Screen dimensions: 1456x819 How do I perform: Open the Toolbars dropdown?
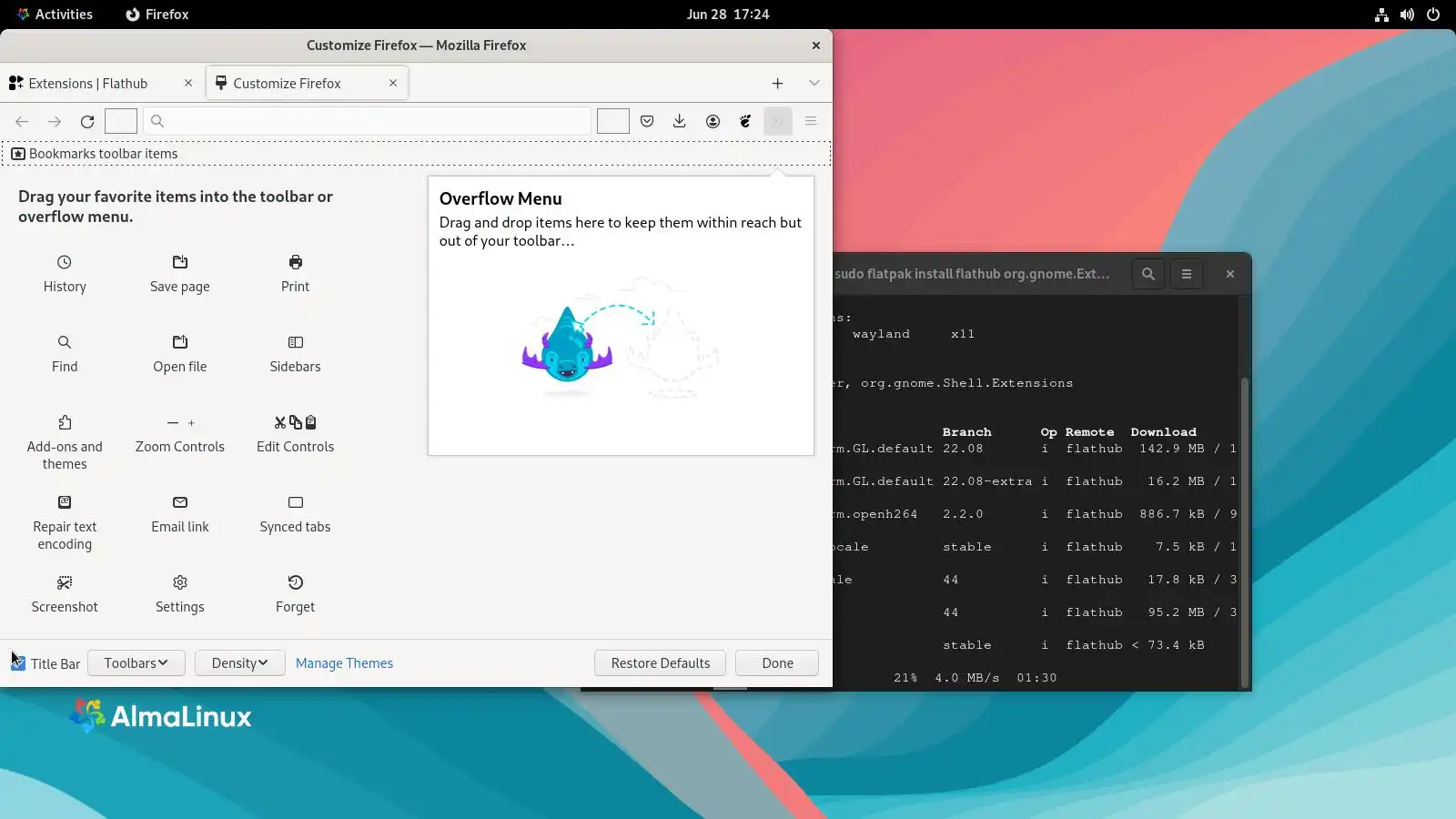pyautogui.click(x=136, y=663)
